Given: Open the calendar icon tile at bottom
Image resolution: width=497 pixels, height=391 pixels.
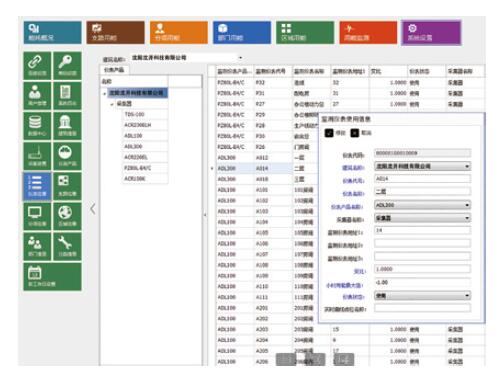Looking at the screenshot, I should tap(52, 276).
